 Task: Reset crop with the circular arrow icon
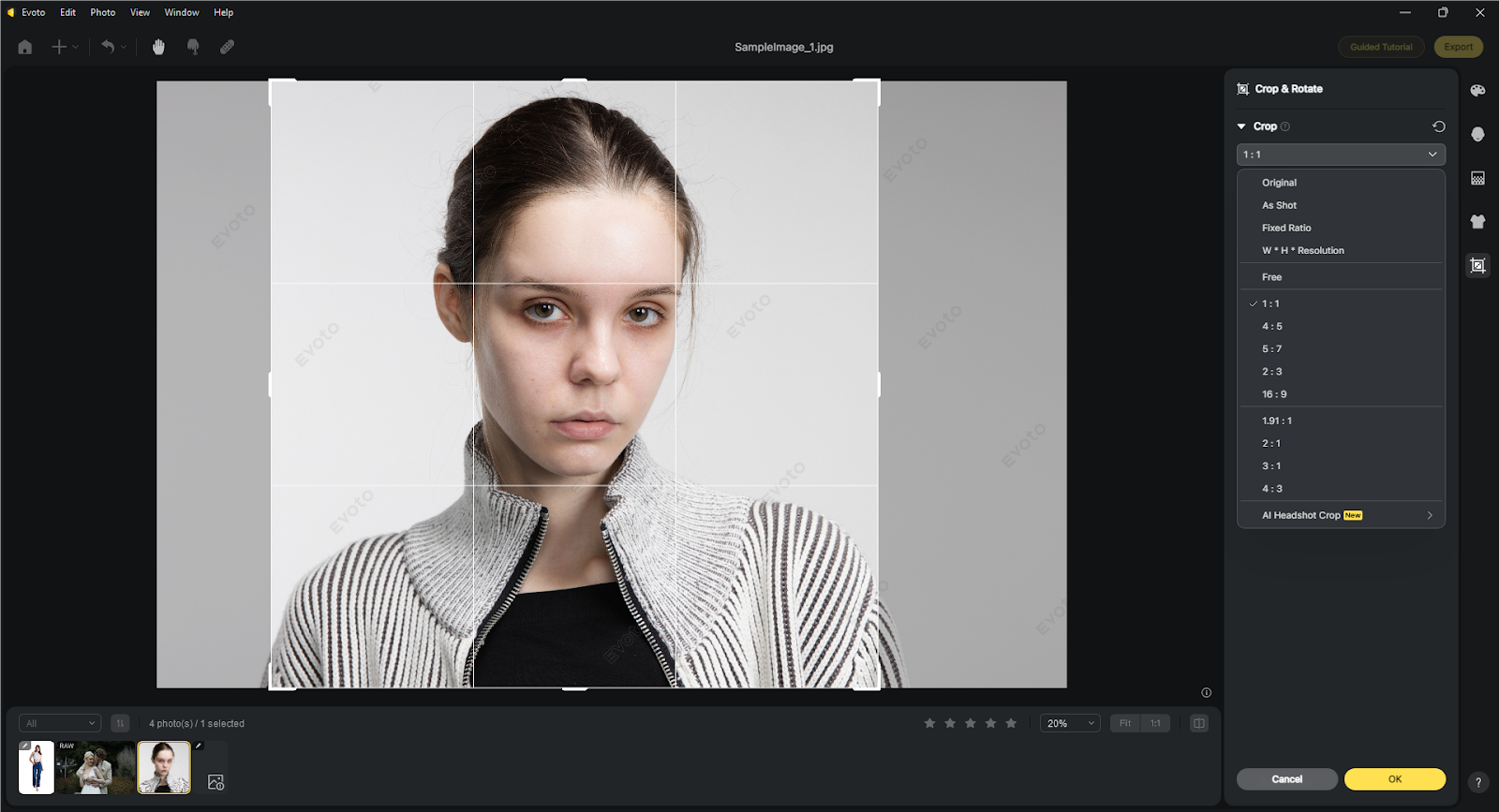coord(1439,126)
